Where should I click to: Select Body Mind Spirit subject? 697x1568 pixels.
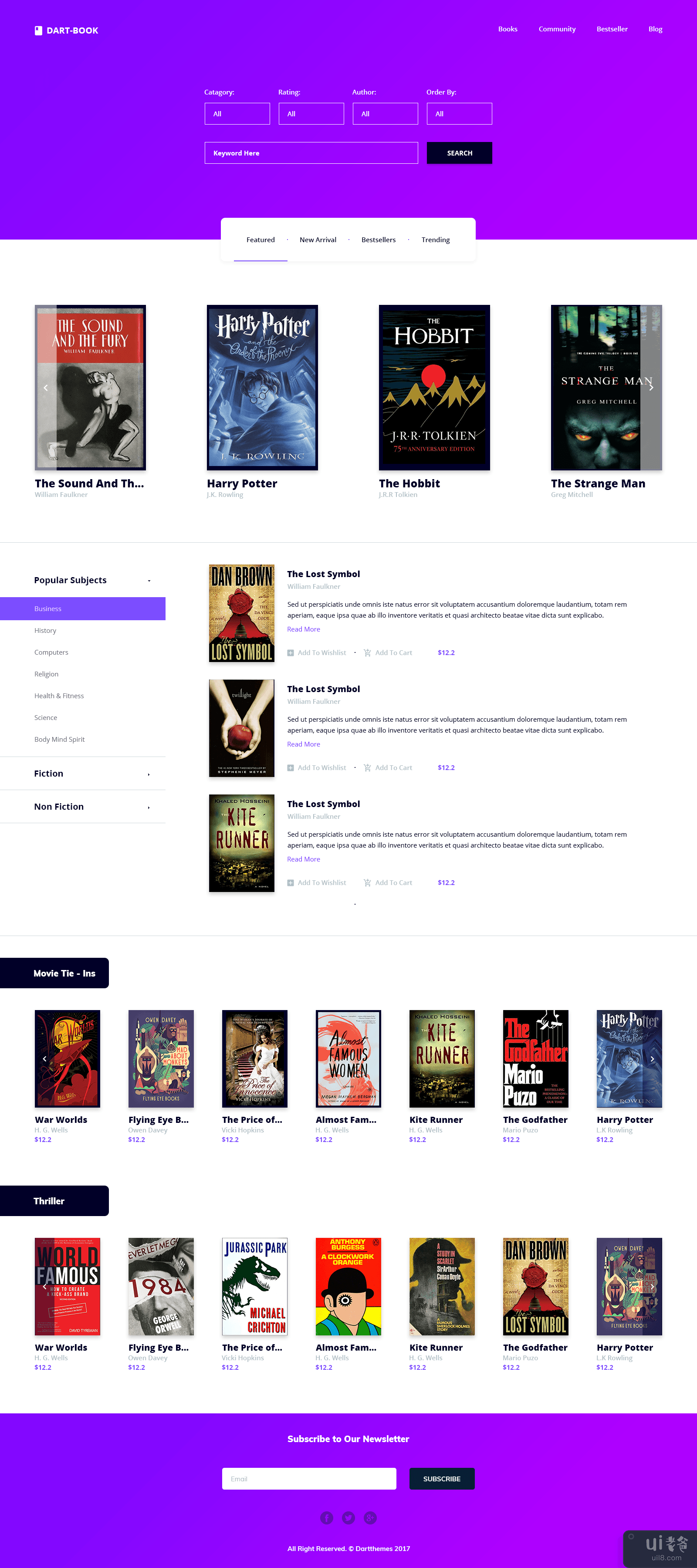click(60, 740)
